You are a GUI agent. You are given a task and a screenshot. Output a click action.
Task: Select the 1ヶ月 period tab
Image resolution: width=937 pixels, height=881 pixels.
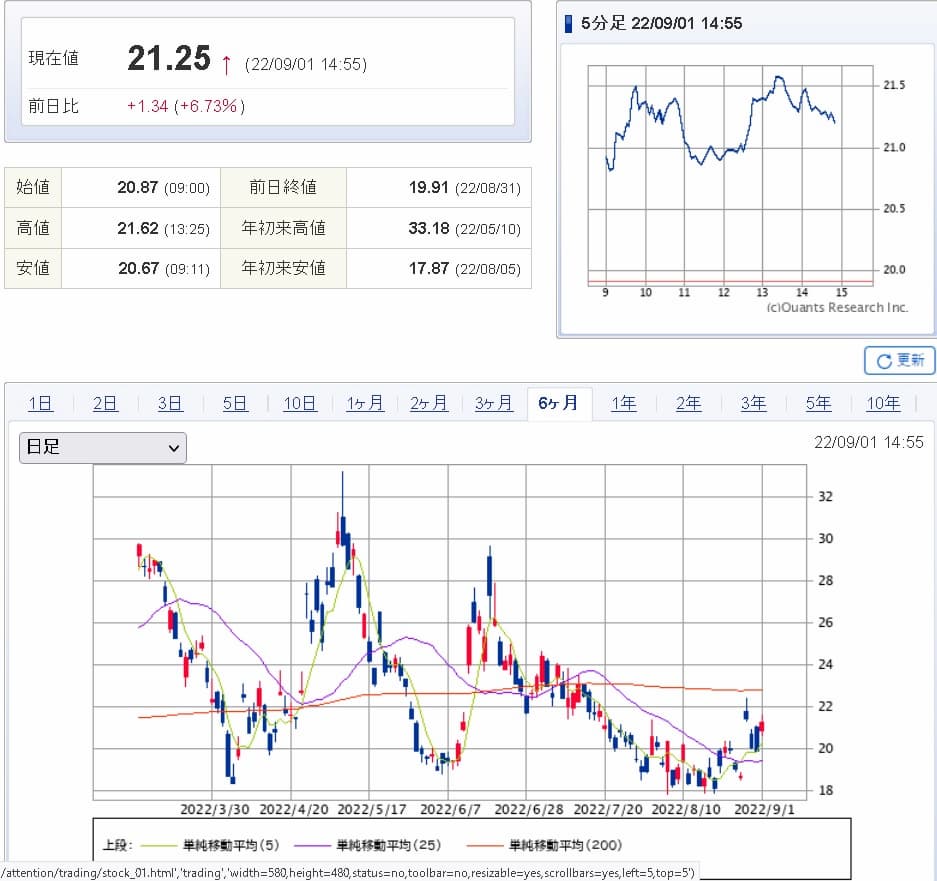[365, 404]
